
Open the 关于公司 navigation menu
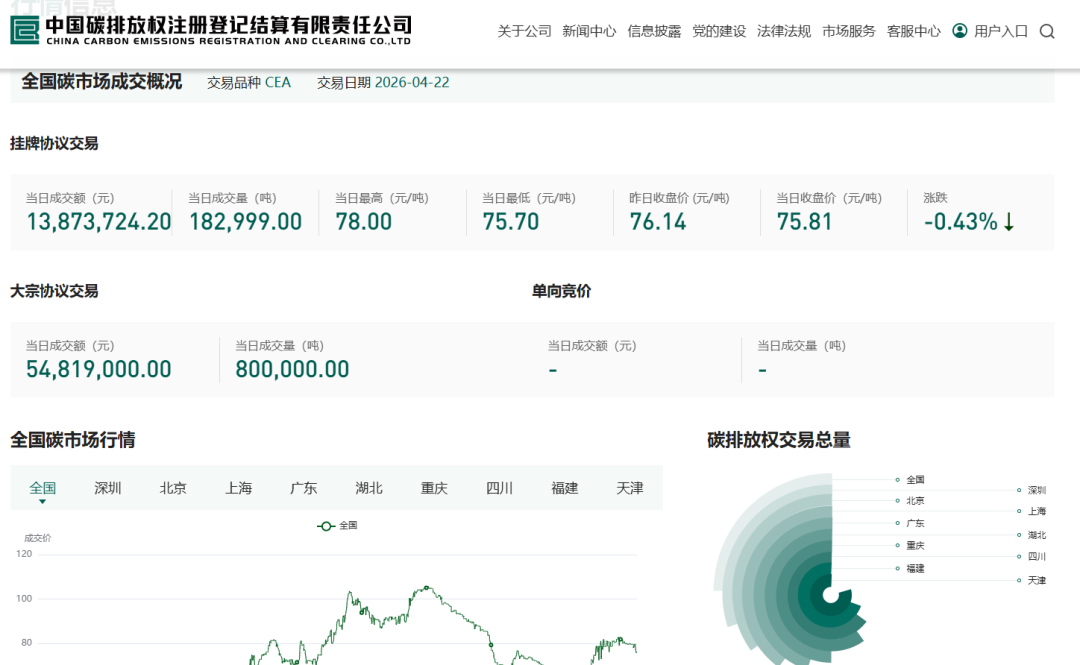click(x=524, y=31)
